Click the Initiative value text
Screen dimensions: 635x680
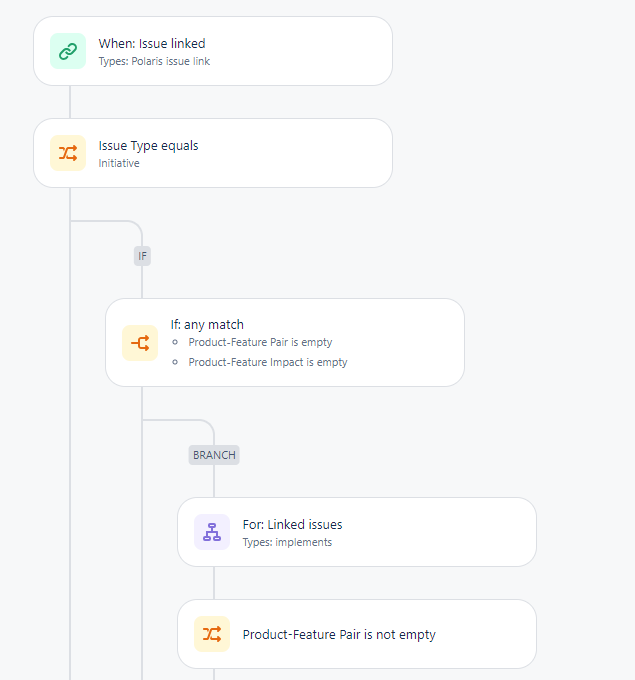119,163
